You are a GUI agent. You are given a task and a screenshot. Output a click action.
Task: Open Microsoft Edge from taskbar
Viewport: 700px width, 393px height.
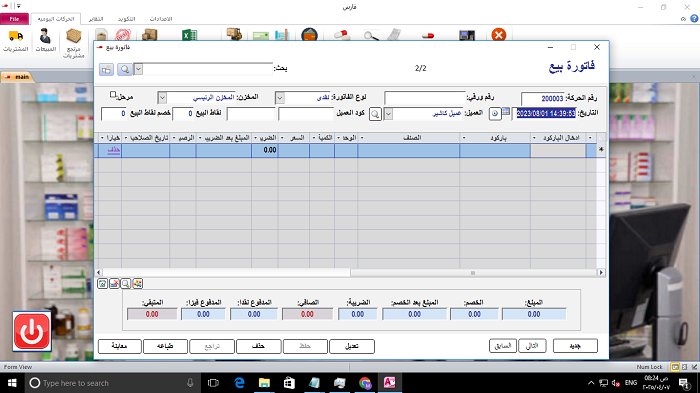[x=240, y=383]
